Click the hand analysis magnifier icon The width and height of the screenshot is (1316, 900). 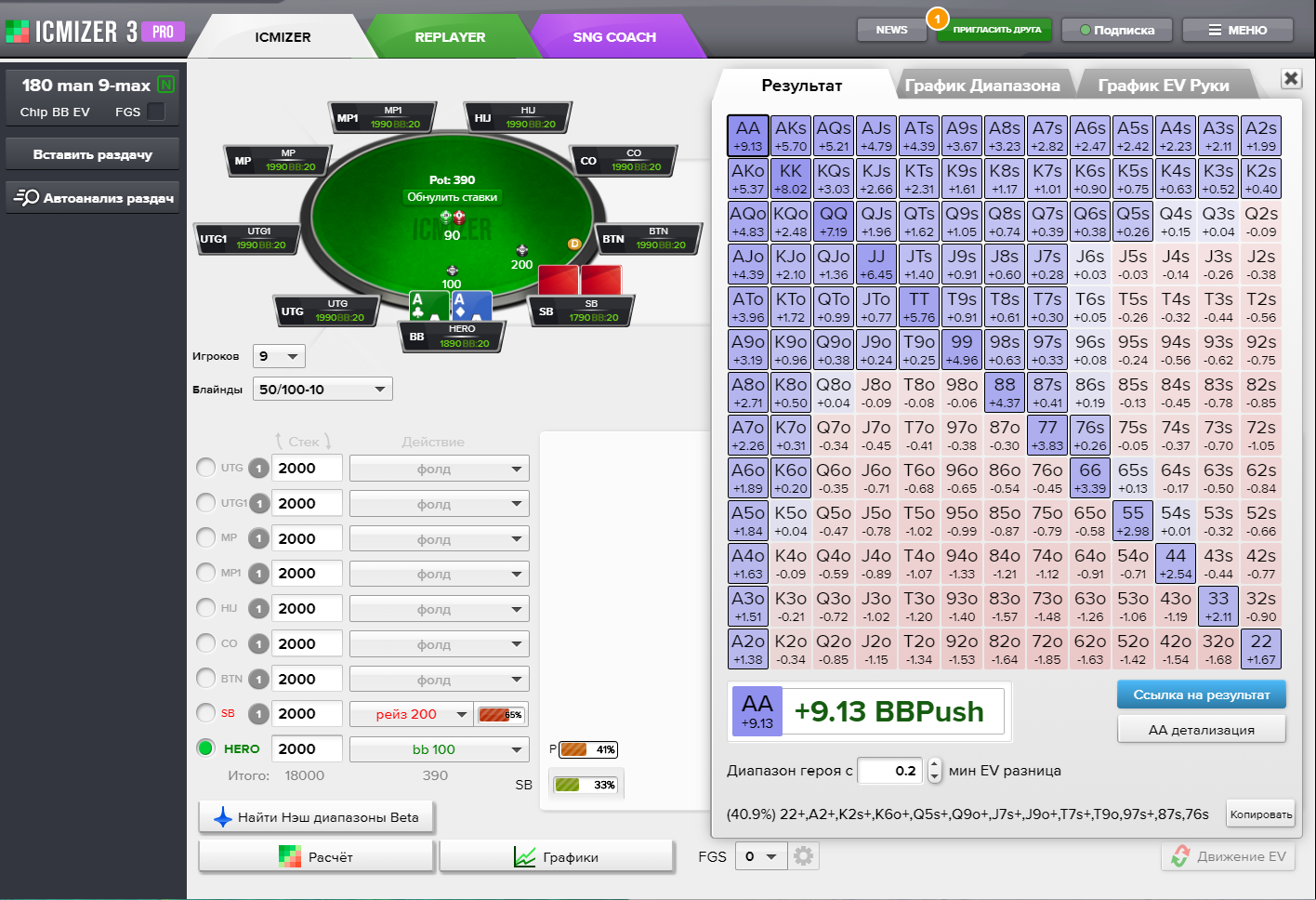tap(26, 197)
